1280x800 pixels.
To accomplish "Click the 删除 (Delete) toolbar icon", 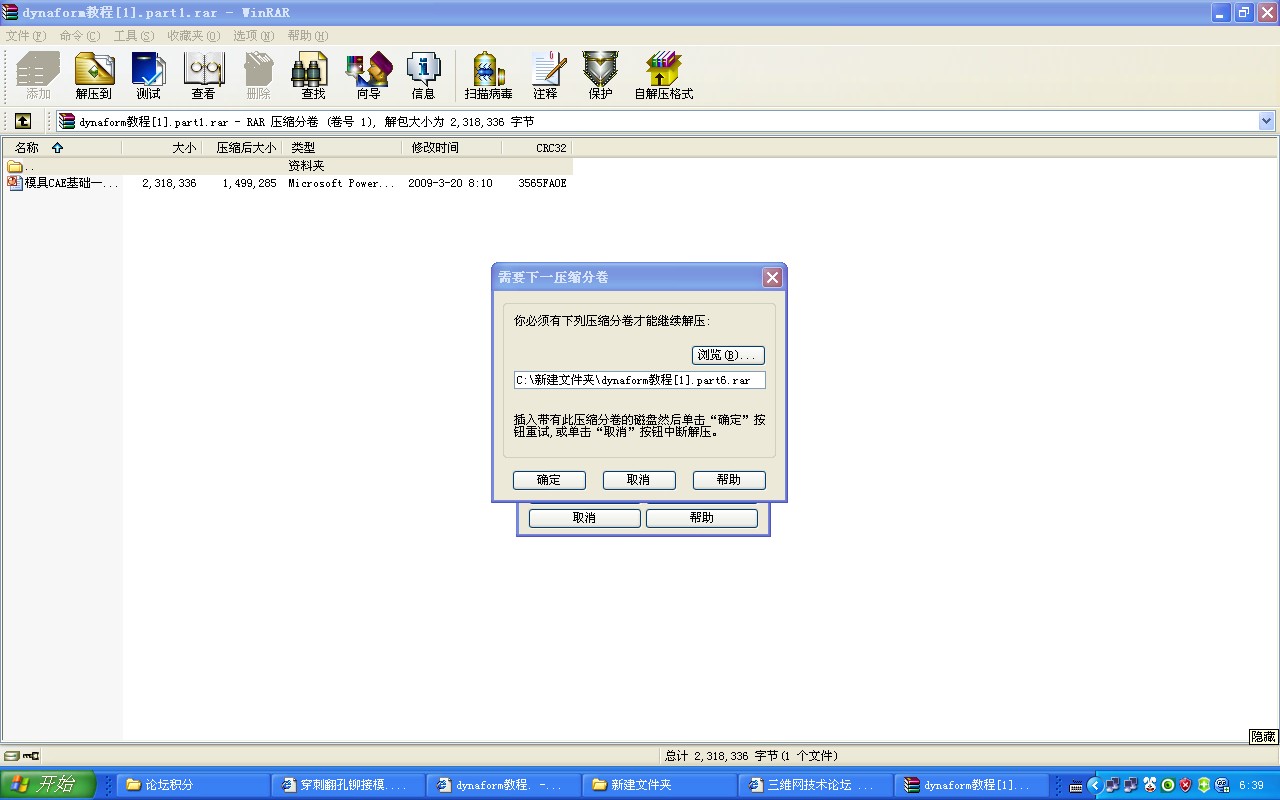I will pyautogui.click(x=258, y=76).
